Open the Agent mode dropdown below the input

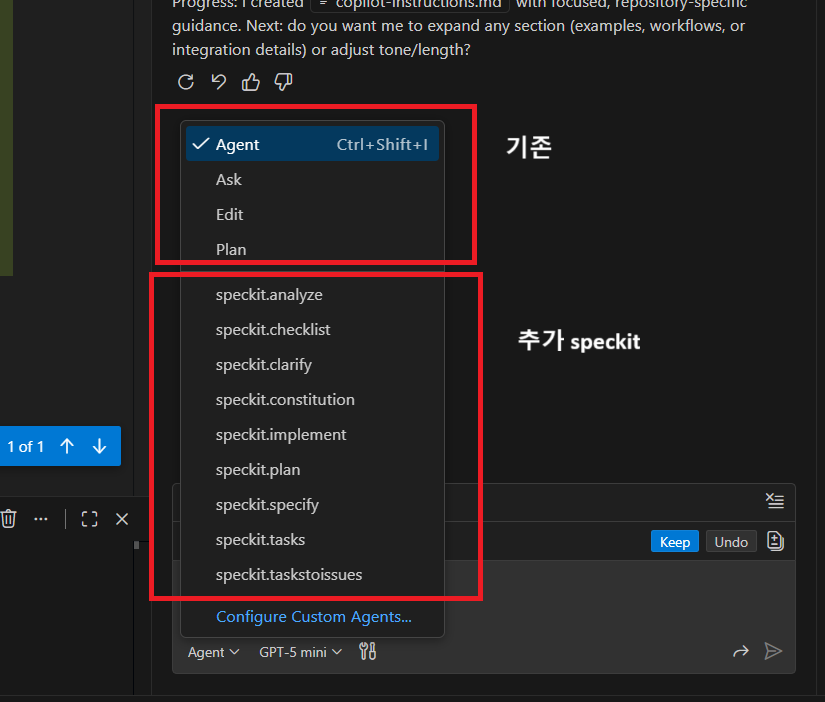[x=214, y=652]
